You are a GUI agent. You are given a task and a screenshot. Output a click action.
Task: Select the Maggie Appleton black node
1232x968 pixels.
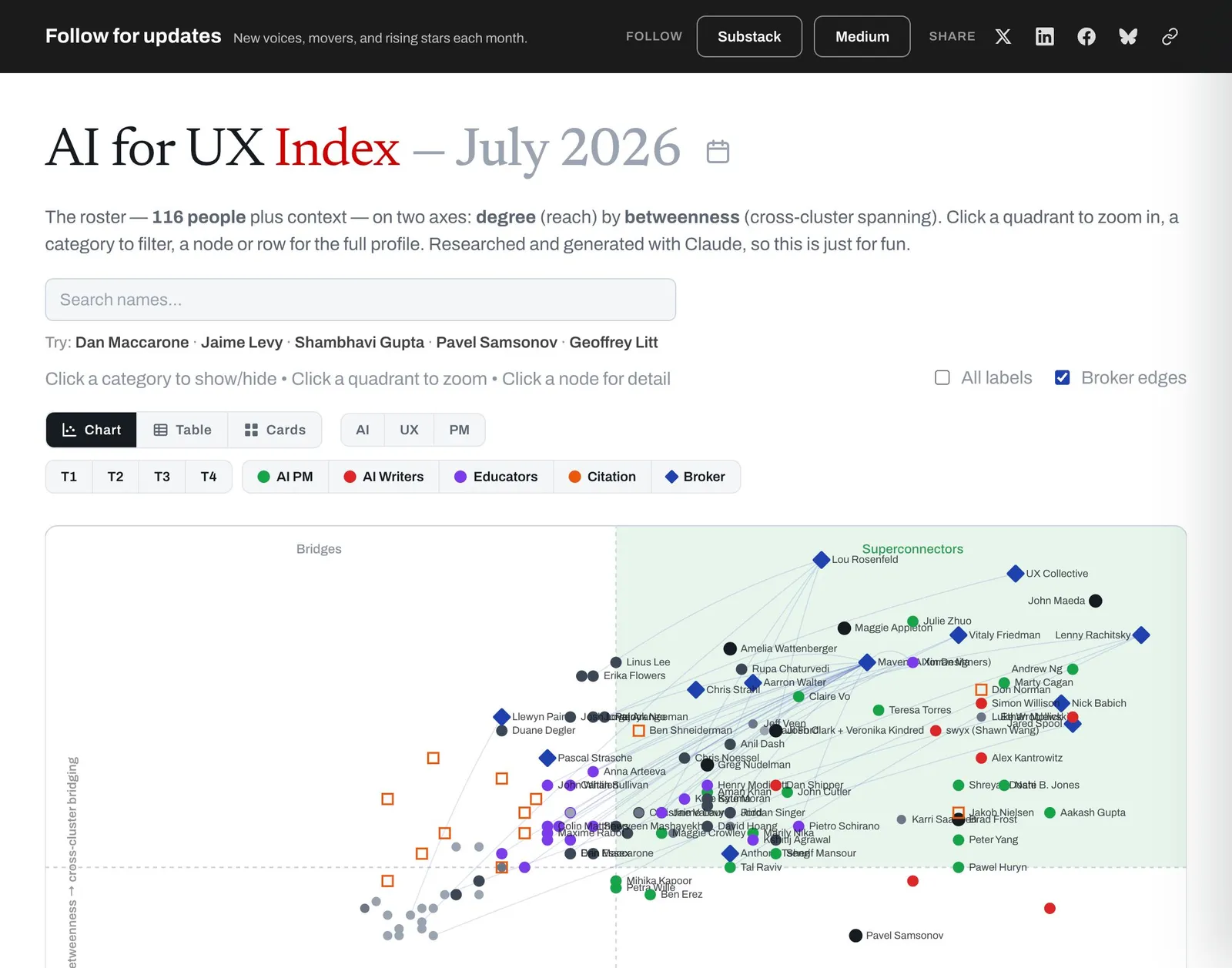(844, 628)
